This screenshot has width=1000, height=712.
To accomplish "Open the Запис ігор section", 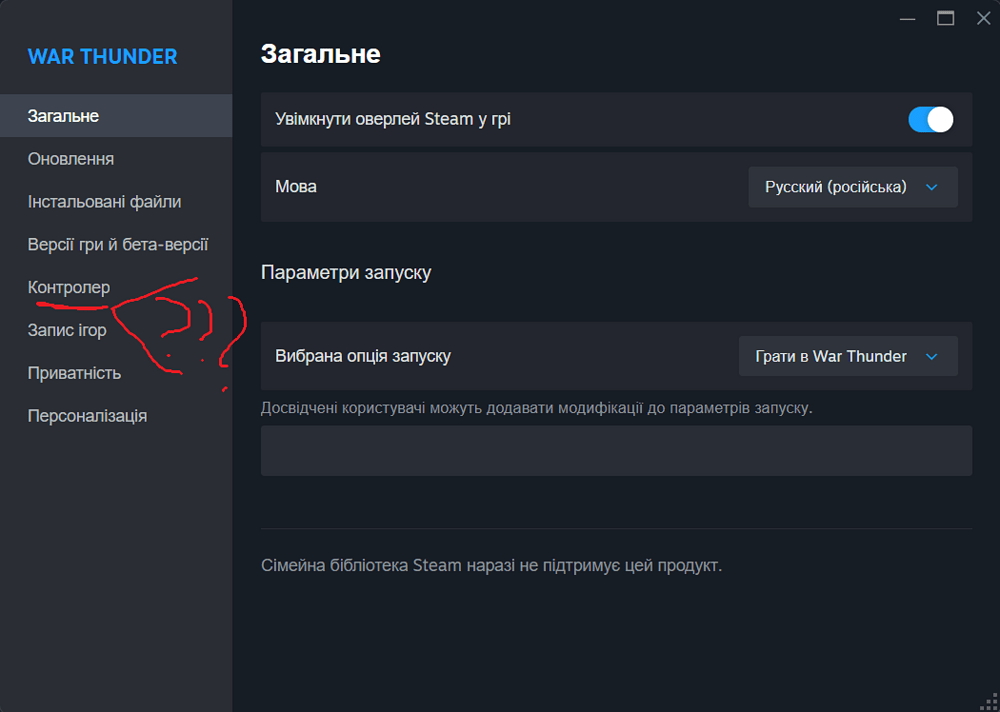I will [x=116, y=330].
